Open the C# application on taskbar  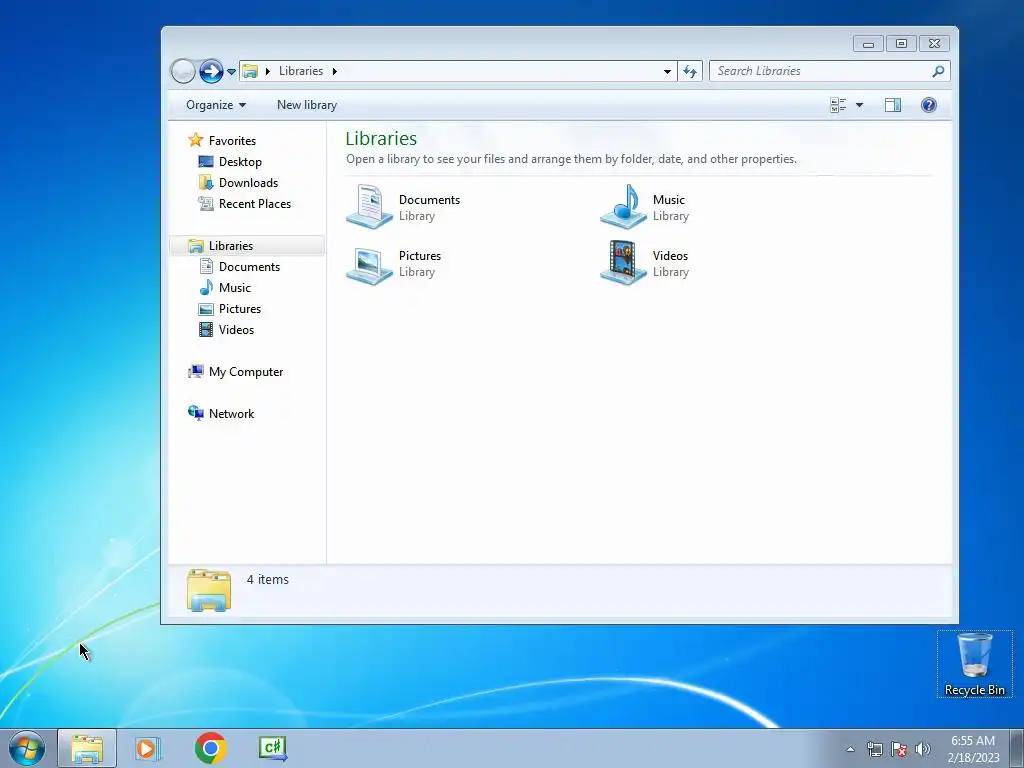click(x=273, y=748)
